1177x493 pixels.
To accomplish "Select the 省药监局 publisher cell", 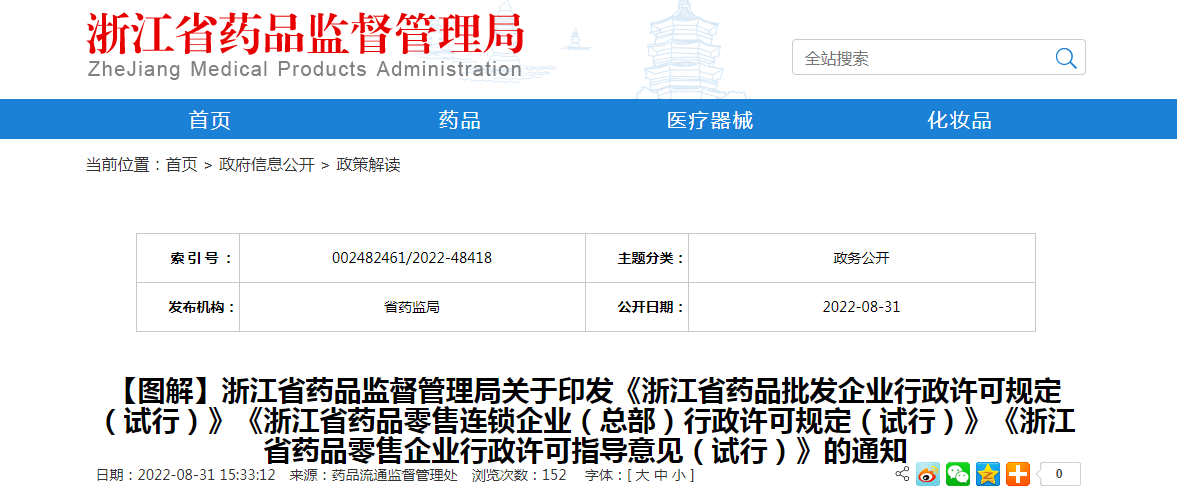I will 411,307.
